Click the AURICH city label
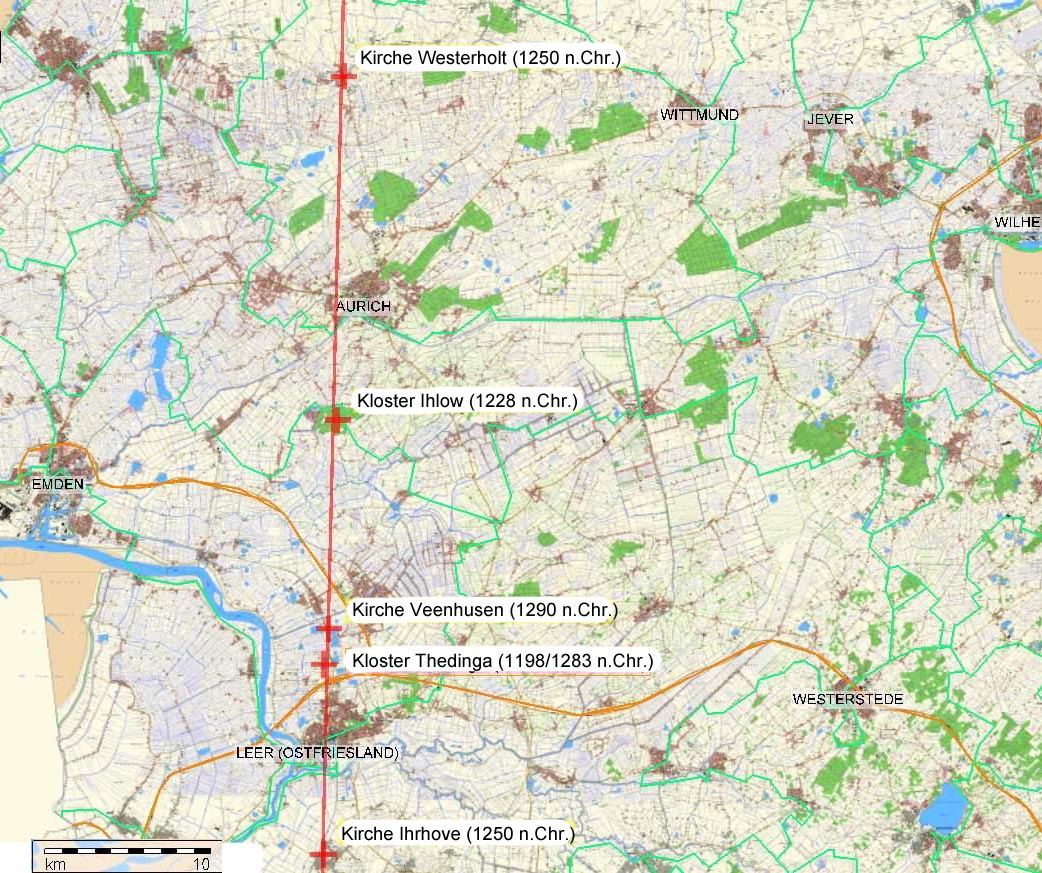Viewport: 1042px width, 873px height. point(363,306)
